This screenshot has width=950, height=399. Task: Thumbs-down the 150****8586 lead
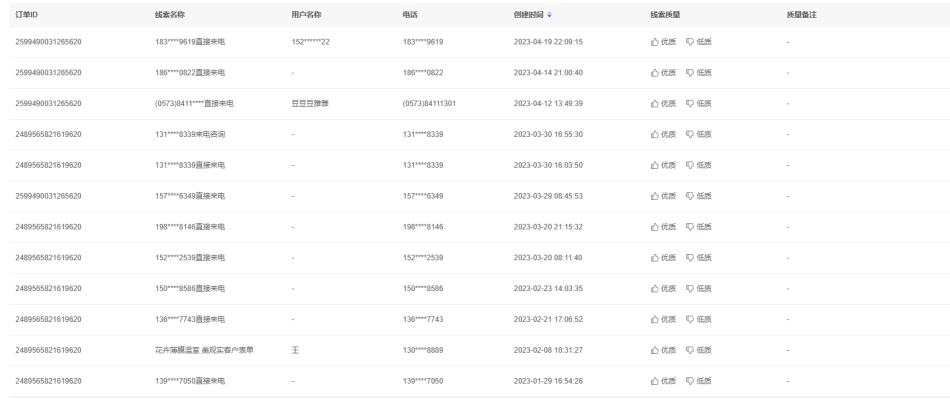pos(699,289)
